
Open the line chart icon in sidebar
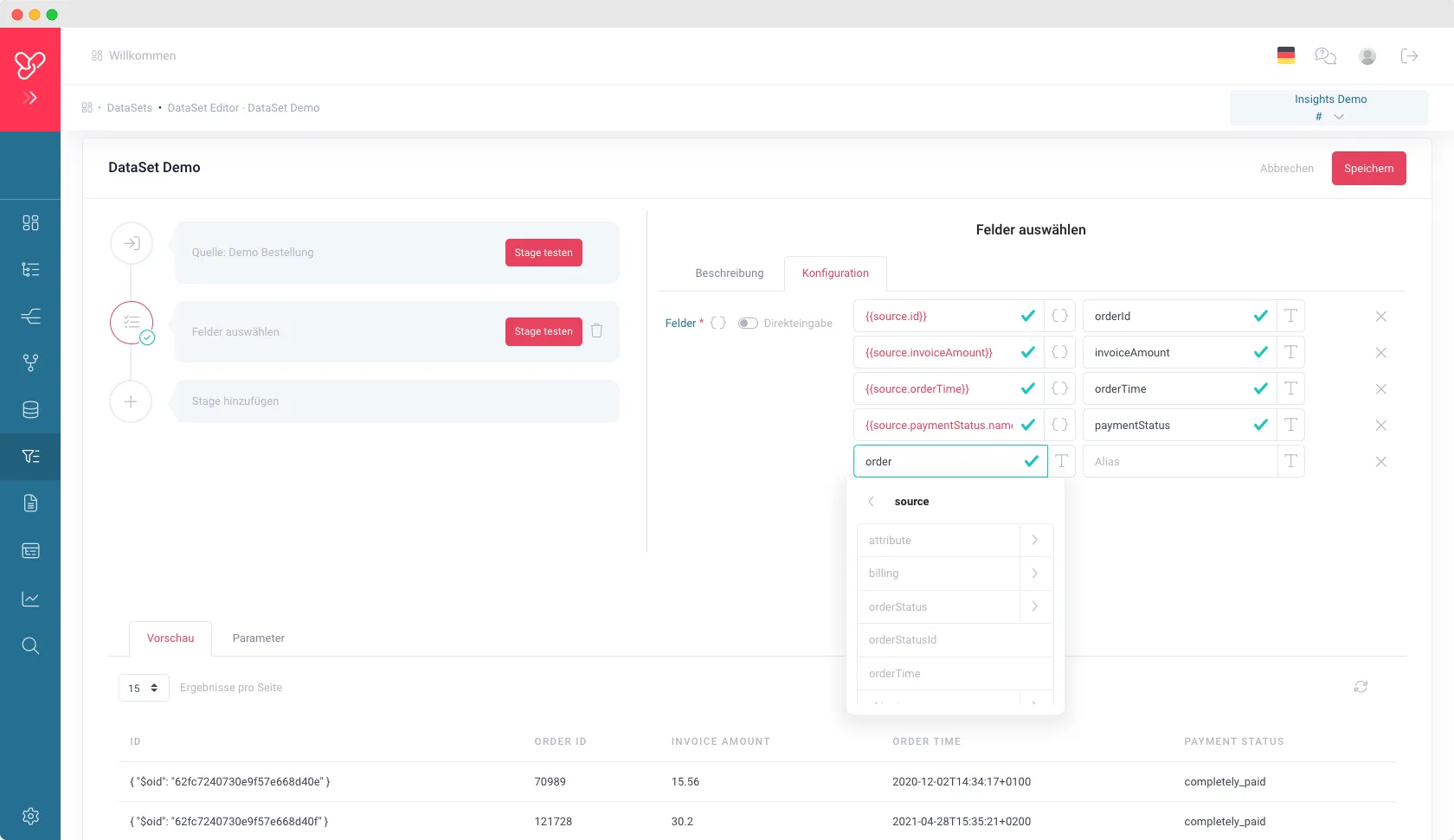click(x=30, y=599)
